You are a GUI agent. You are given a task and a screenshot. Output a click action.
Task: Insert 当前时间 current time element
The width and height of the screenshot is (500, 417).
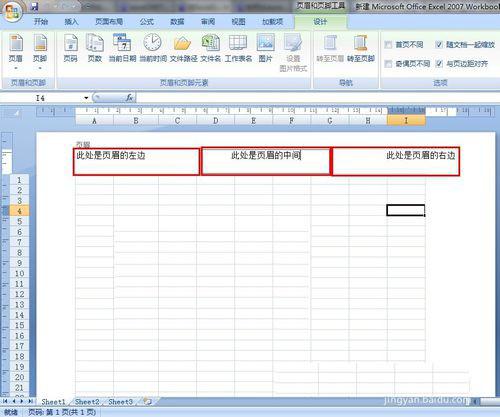pyautogui.click(x=153, y=48)
